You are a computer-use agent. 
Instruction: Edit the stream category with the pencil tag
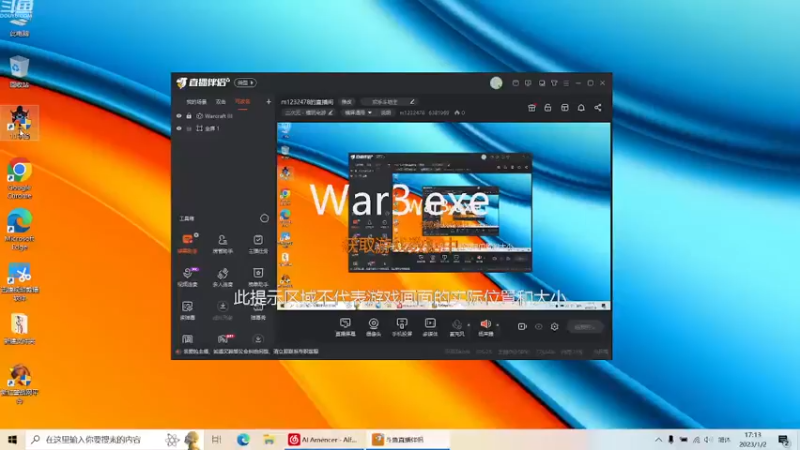point(309,113)
